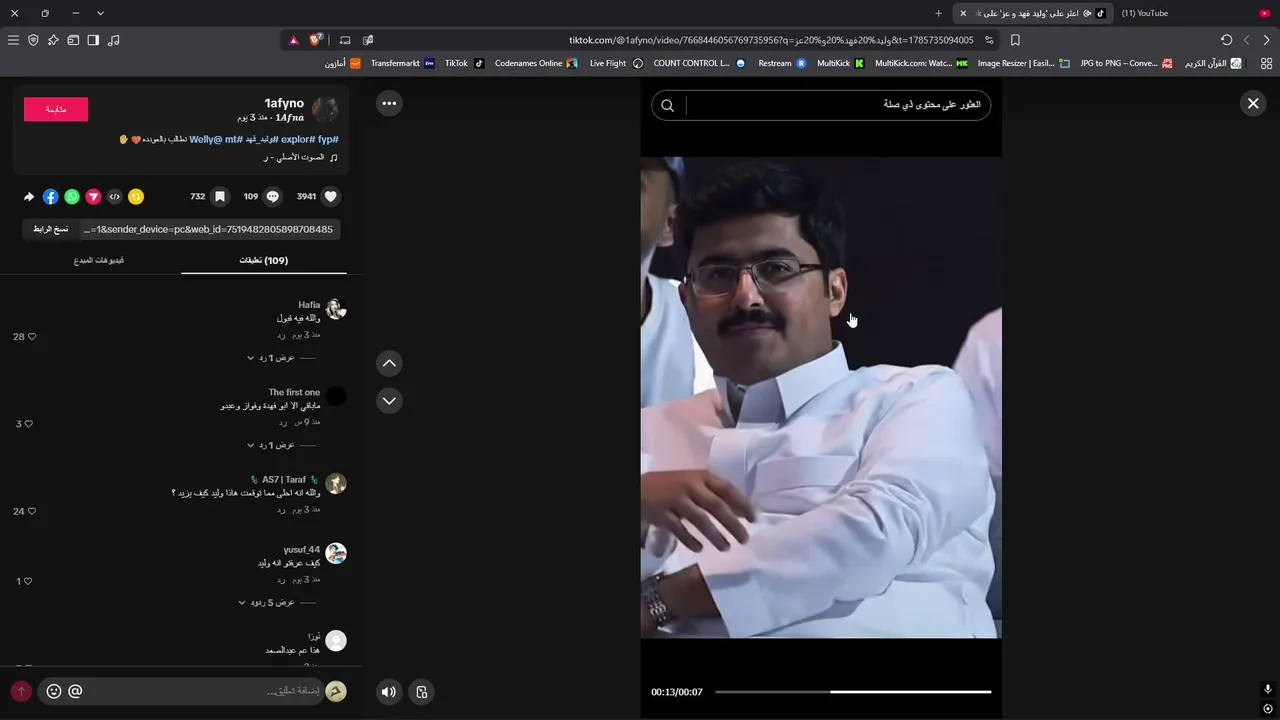Open comments via the speech bubble icon
Image resolution: width=1280 pixels, height=720 pixels.
tap(272, 197)
